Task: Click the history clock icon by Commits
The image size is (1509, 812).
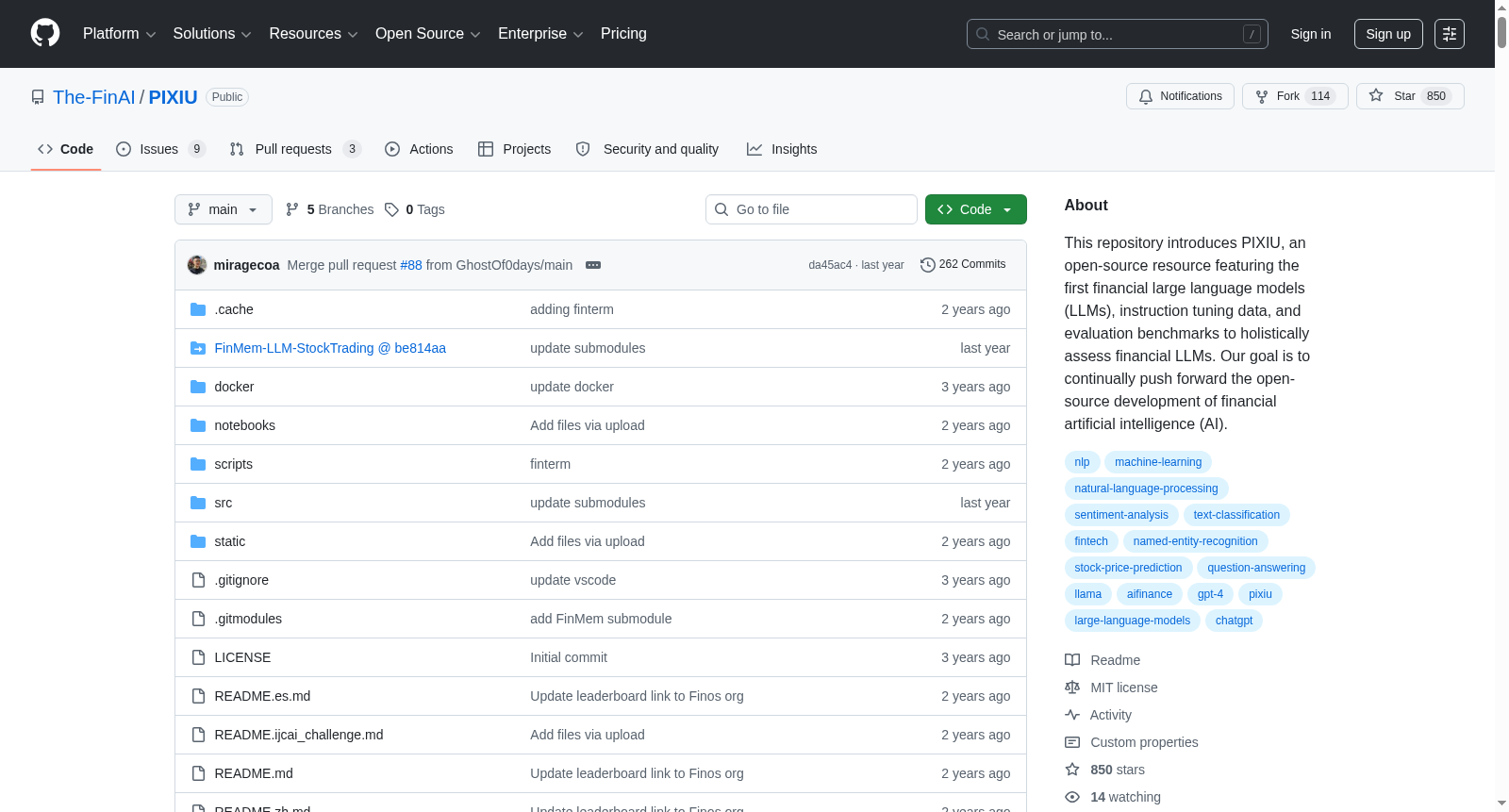Action: point(928,265)
